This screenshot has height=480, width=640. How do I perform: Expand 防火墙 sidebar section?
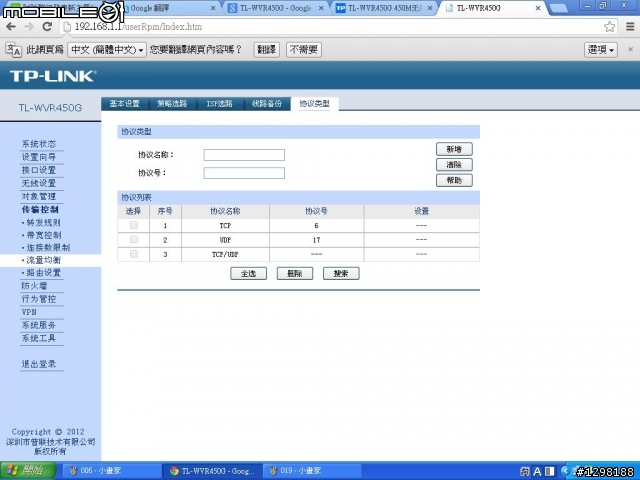[x=34, y=286]
